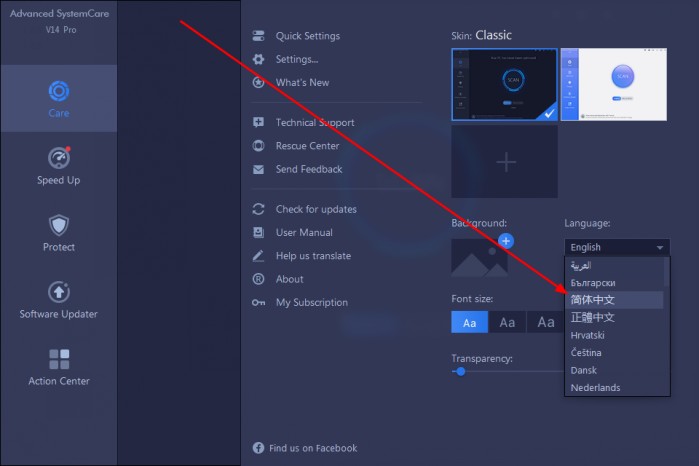Image resolution: width=699 pixels, height=466 pixels.
Task: Open the Protect shield icon
Action: [x=59, y=225]
